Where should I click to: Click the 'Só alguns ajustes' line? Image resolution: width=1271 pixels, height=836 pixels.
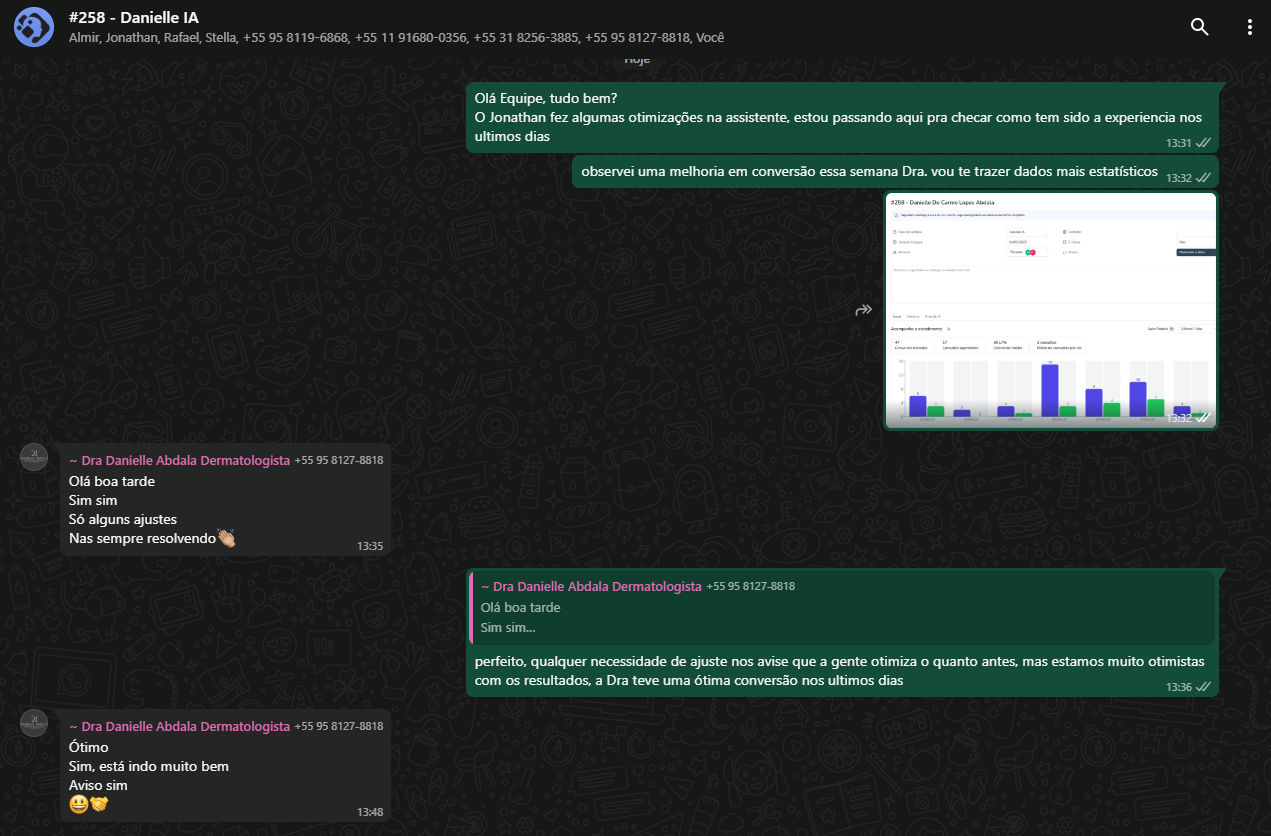122,519
